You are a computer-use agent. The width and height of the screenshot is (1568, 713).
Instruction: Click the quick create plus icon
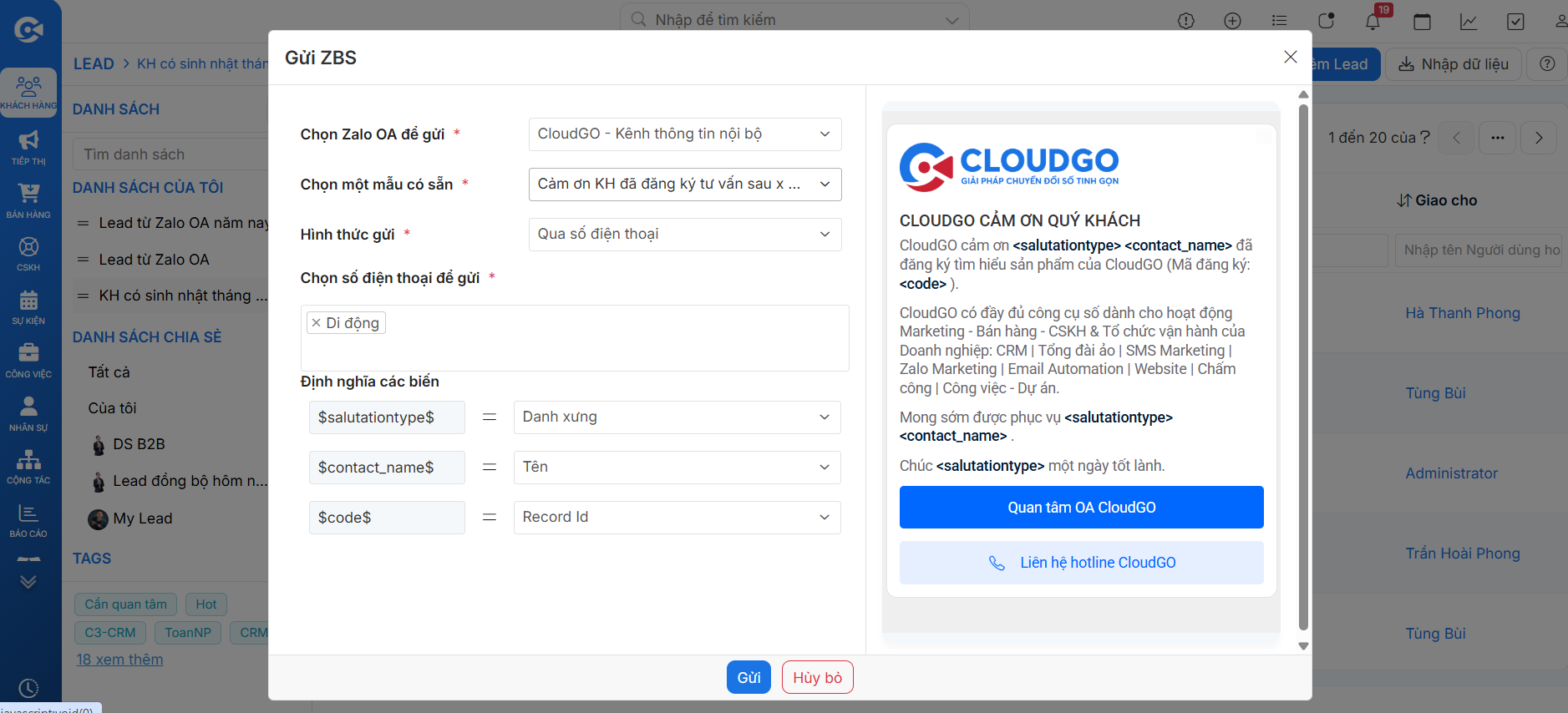coord(1232,21)
